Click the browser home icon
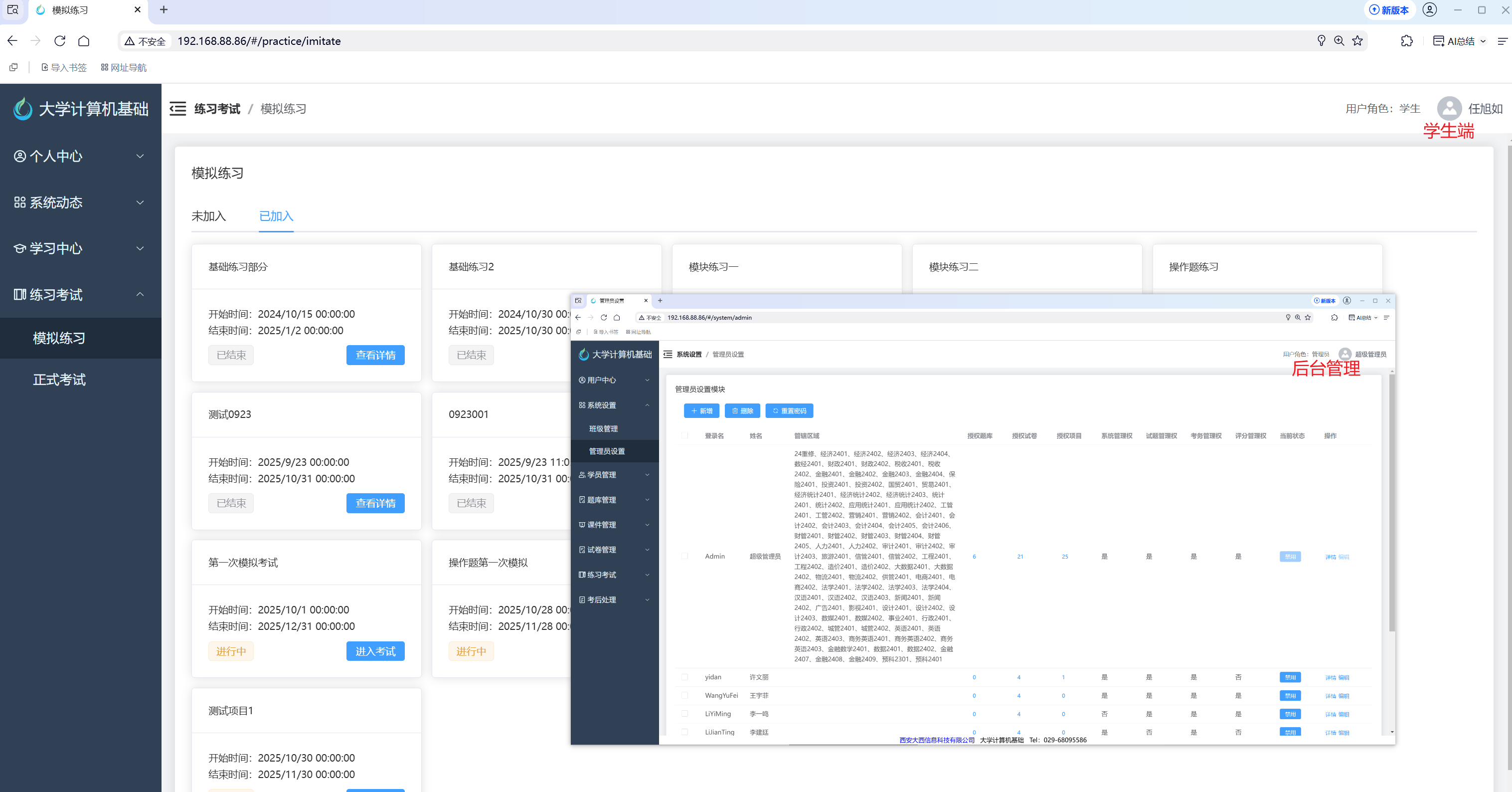 (84, 41)
